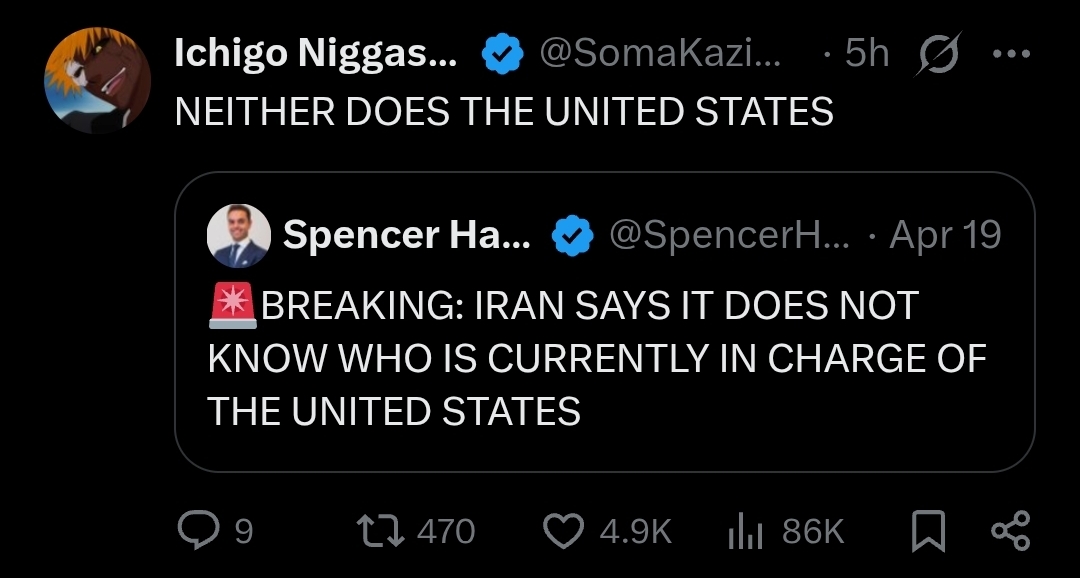Click the author's blue verified badge
The height and width of the screenshot is (578, 1080).
504,54
